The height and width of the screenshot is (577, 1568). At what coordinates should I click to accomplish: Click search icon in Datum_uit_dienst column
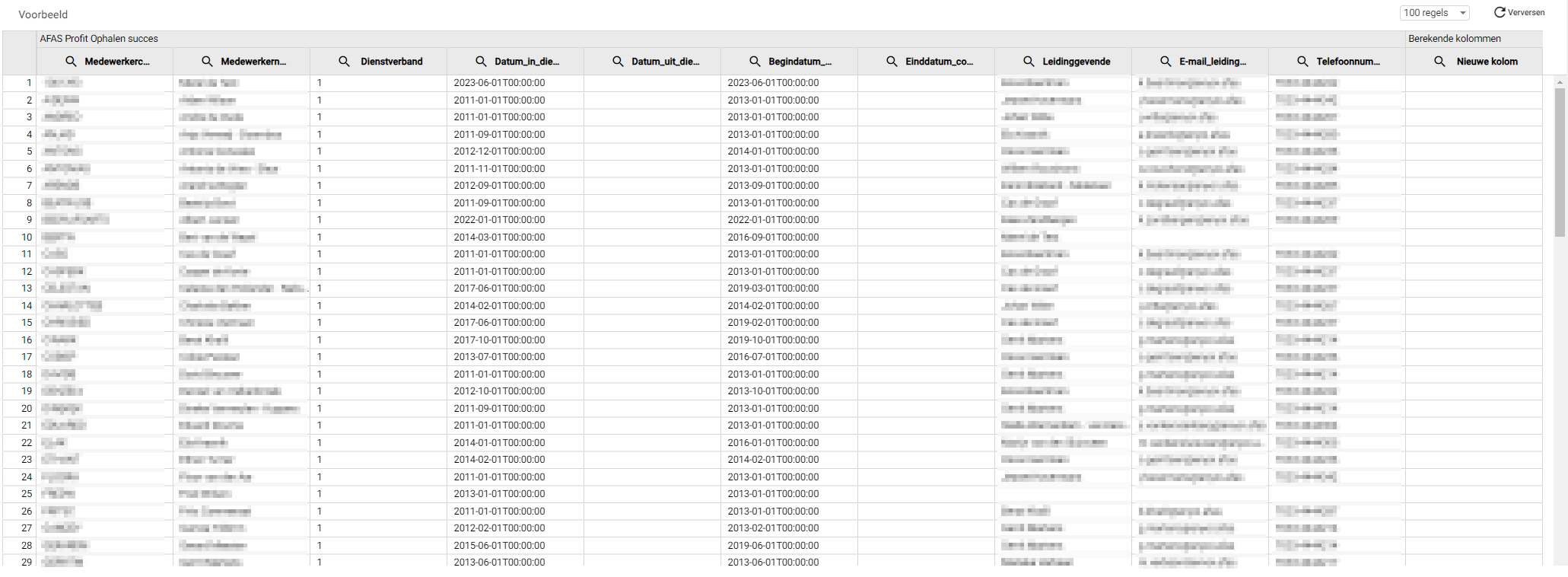click(618, 62)
